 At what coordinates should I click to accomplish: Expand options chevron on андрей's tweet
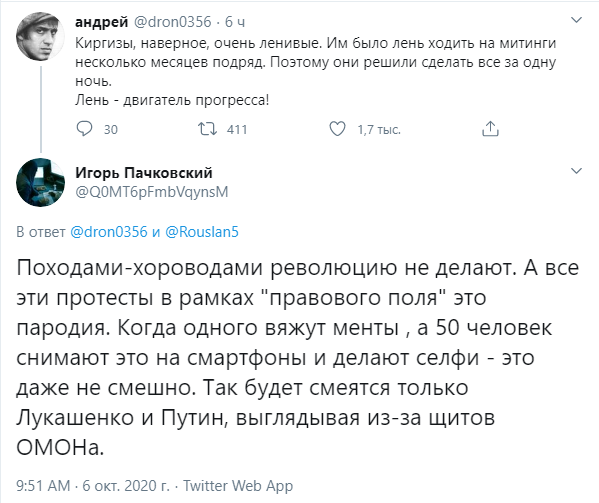point(576,19)
